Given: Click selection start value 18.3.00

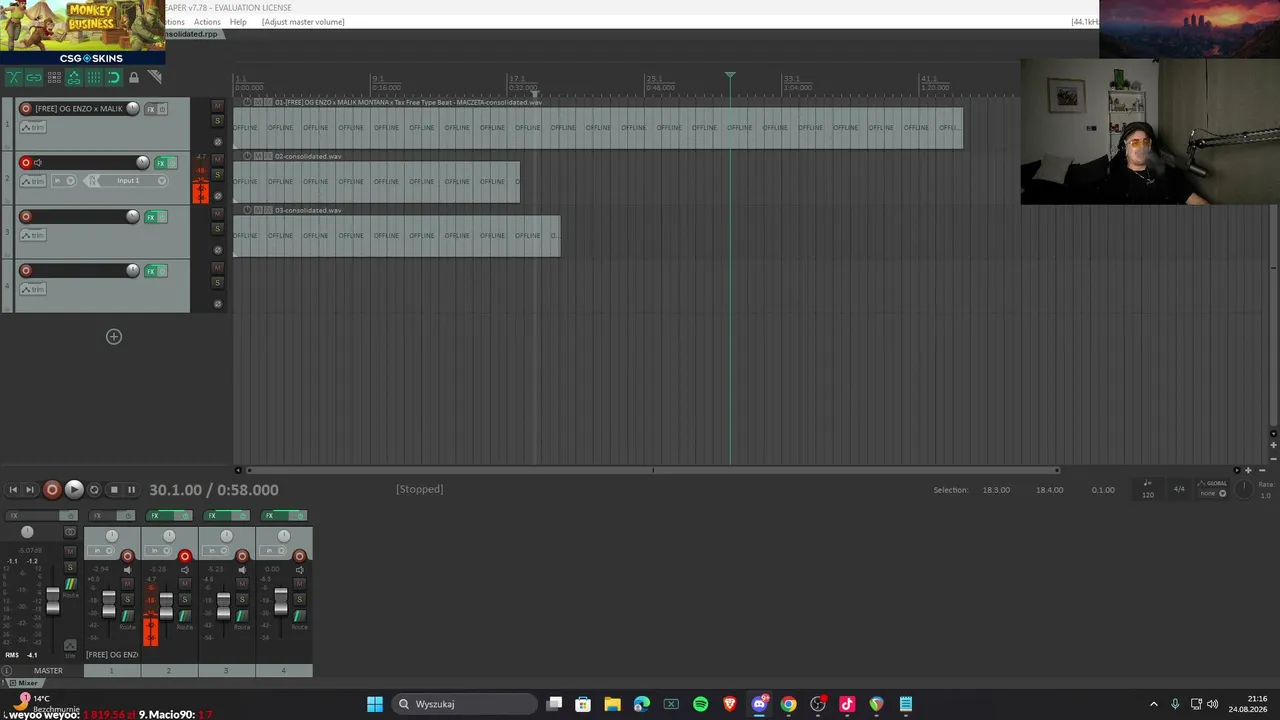Looking at the screenshot, I should pos(996,490).
